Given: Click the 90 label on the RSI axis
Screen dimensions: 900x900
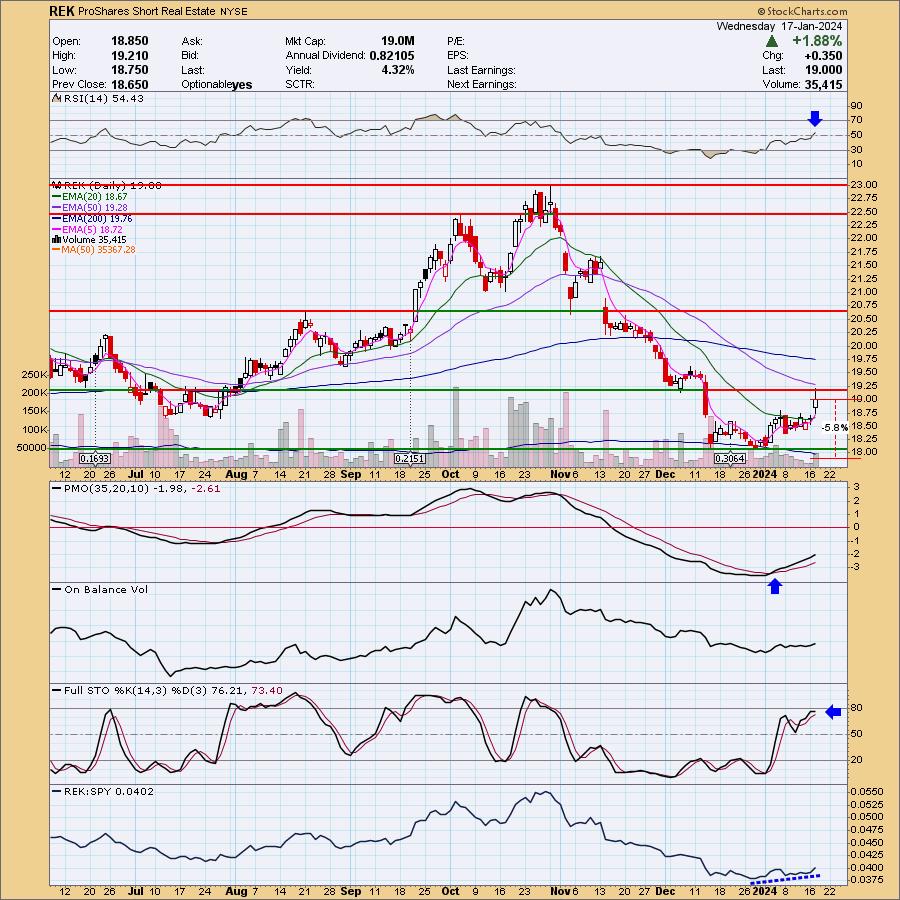Looking at the screenshot, I should click(x=856, y=106).
